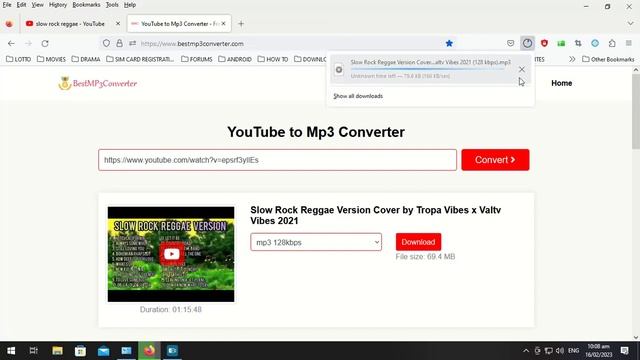The width and height of the screenshot is (640, 360).
Task: Click the red Convert button
Action: (x=495, y=160)
